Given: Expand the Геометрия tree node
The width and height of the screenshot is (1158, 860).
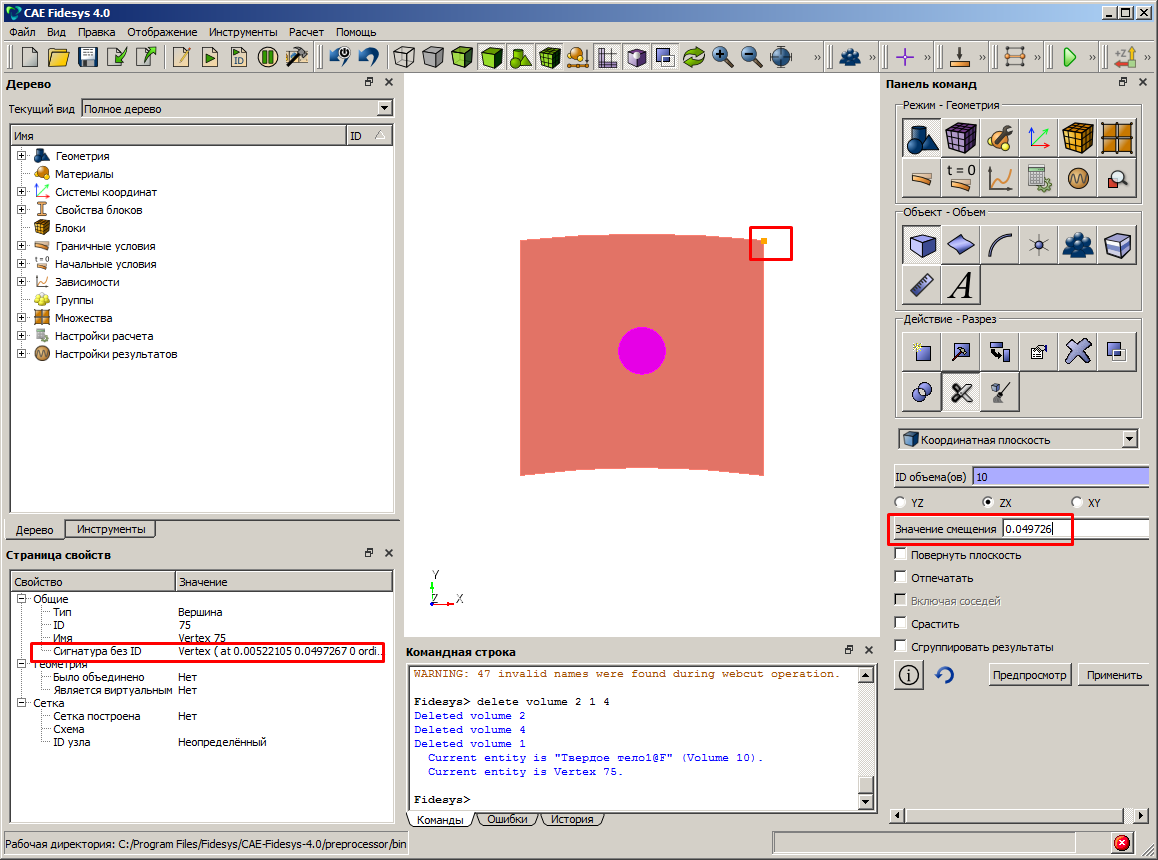Looking at the screenshot, I should [21, 156].
